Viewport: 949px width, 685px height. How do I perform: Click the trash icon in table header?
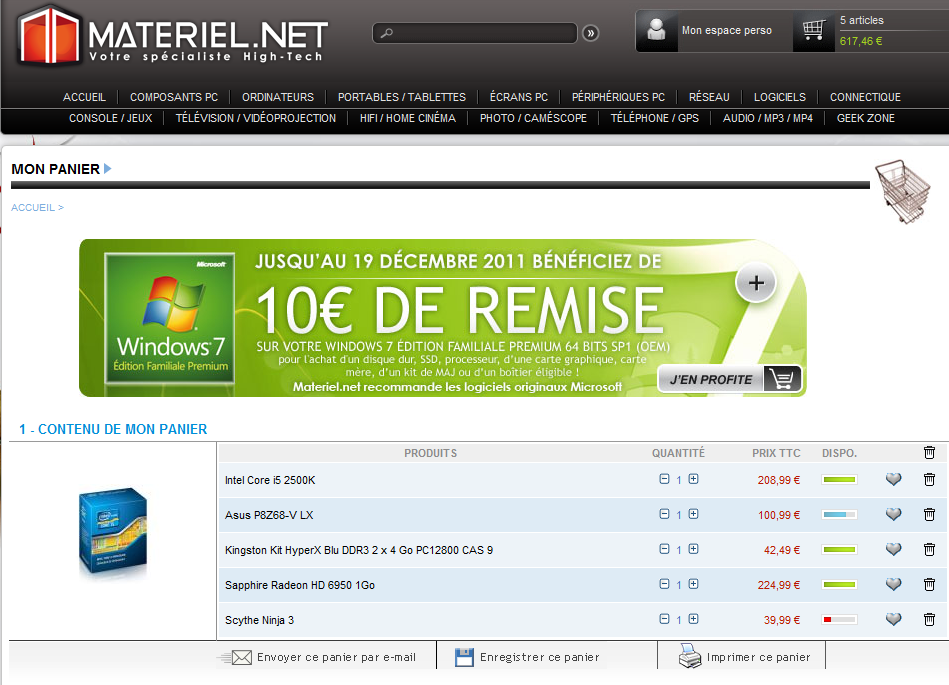(929, 453)
